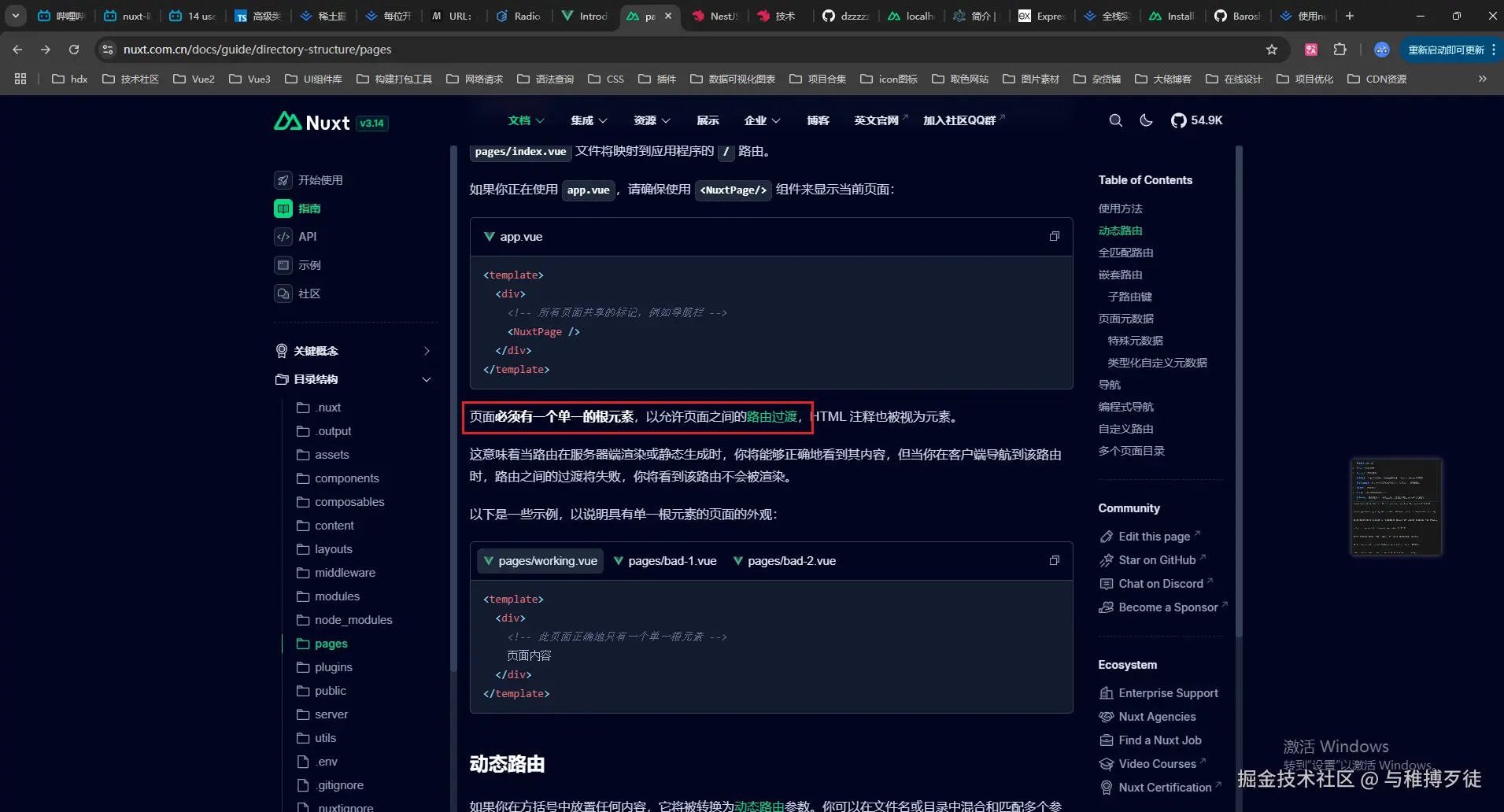Show more bookmarks with the overflow chevron

(x=1483, y=79)
